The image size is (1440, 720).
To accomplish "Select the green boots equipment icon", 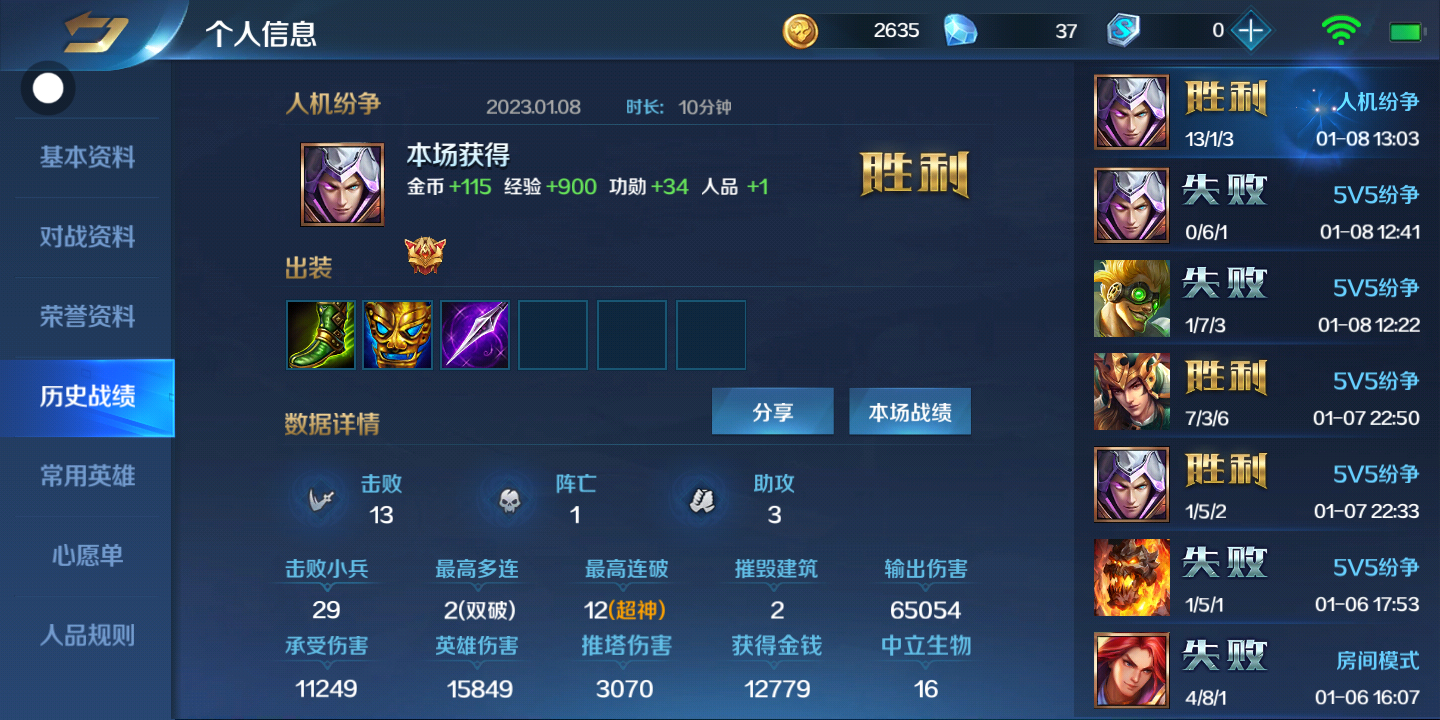I will (x=321, y=335).
